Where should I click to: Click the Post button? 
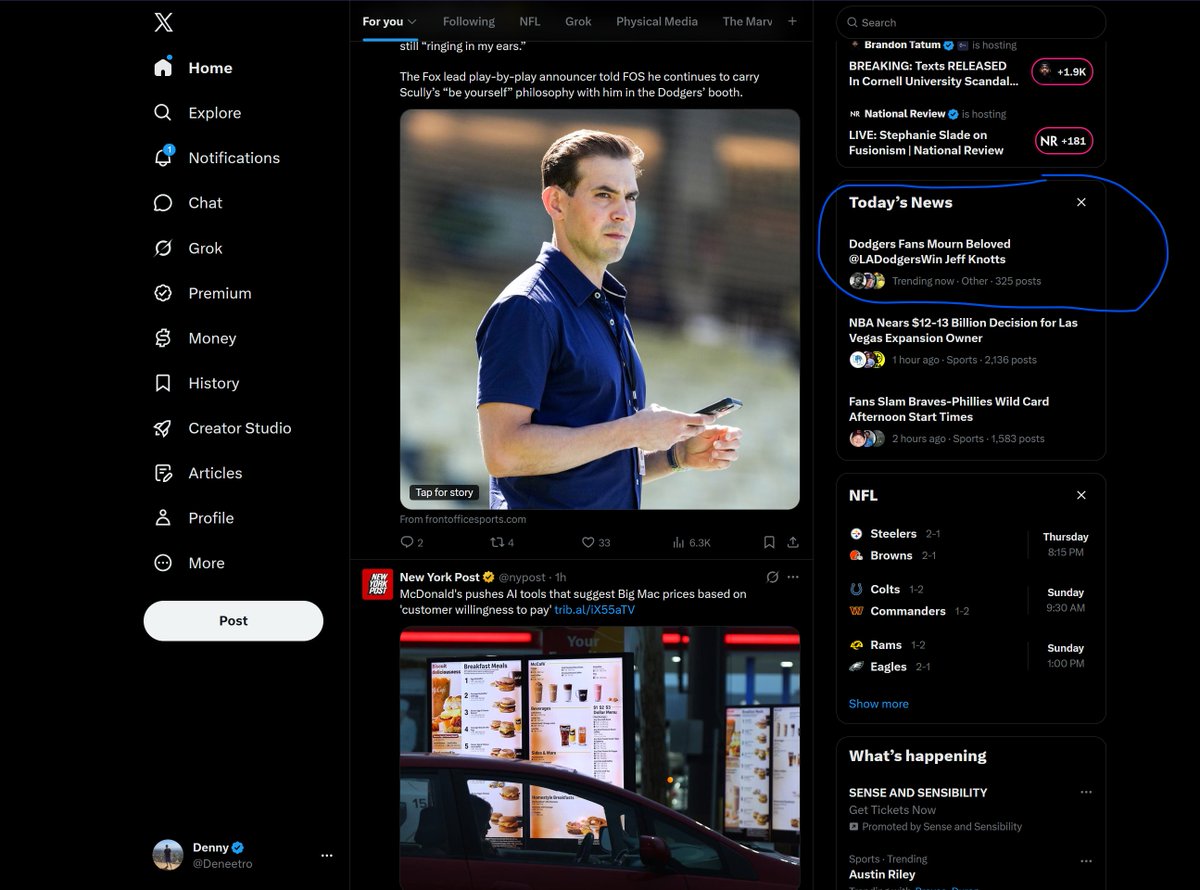coord(233,620)
